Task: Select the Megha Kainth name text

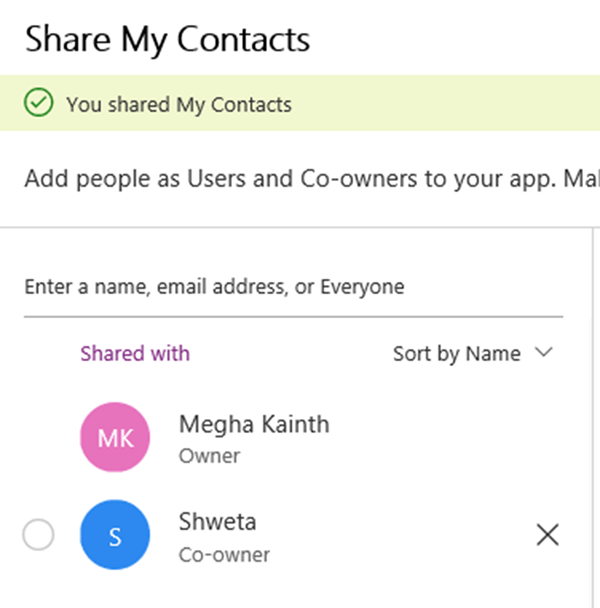Action: tap(254, 424)
